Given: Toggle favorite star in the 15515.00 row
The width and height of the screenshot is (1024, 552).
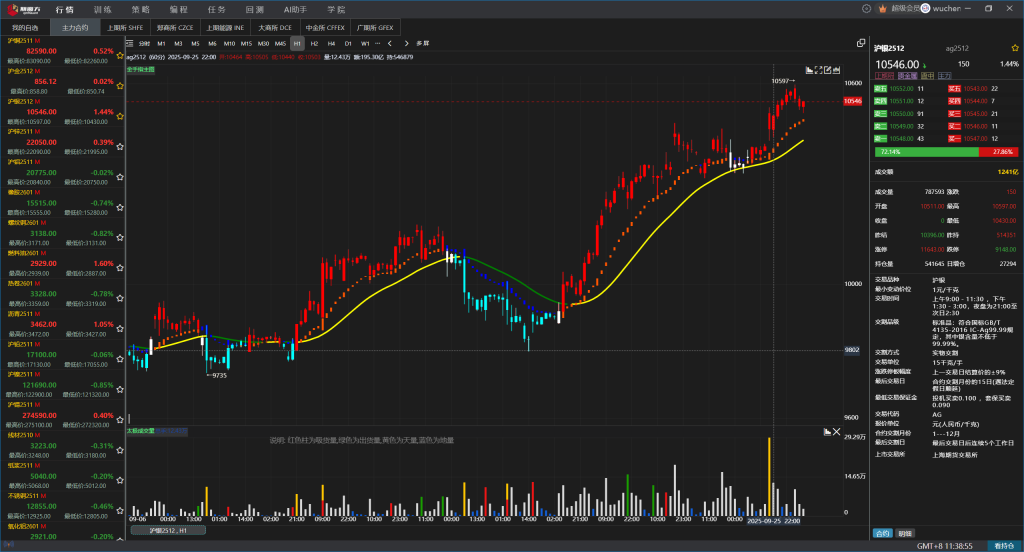Looking at the screenshot, I should pyautogui.click(x=120, y=207).
